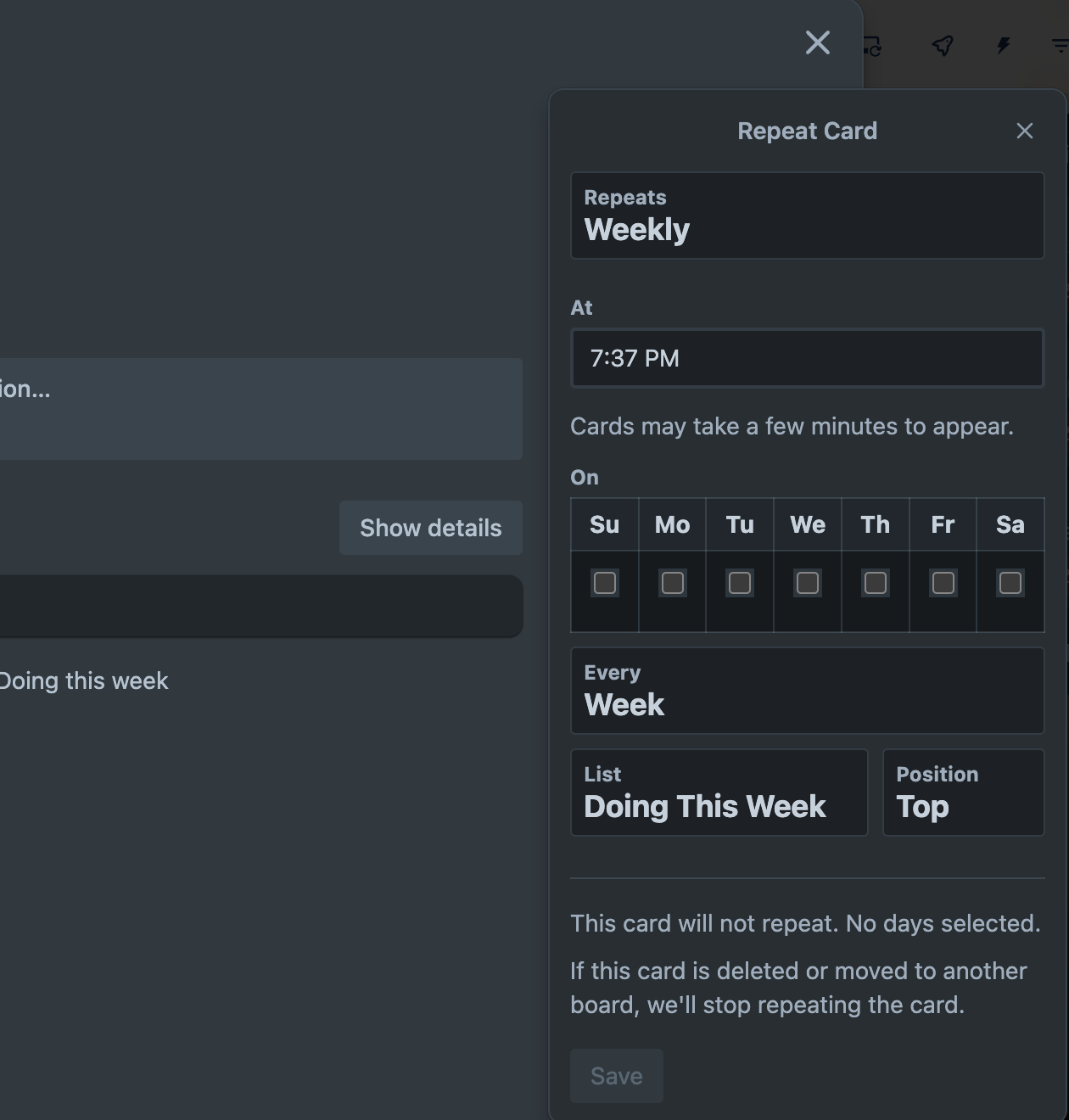Close the Repeat Card popup
Viewport: 1069px width, 1120px height.
tap(1025, 131)
